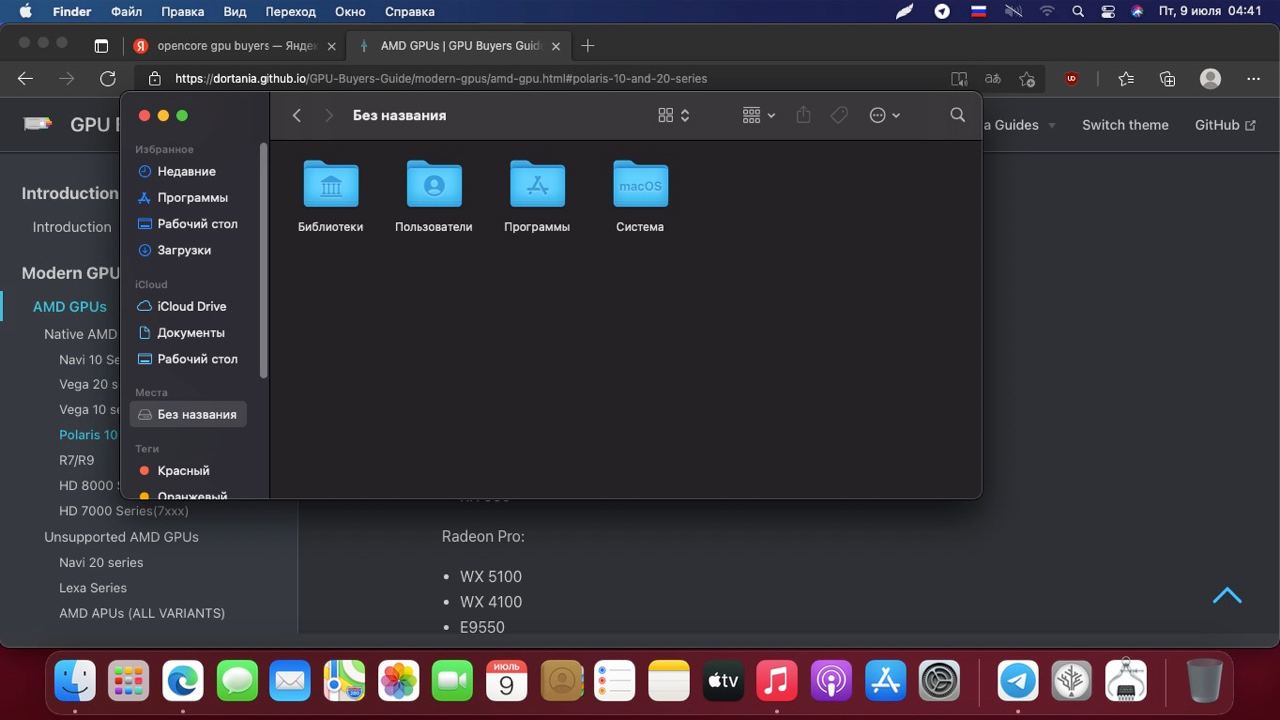Click the Finder search magnifier icon
The image size is (1280, 720).
pos(957,115)
